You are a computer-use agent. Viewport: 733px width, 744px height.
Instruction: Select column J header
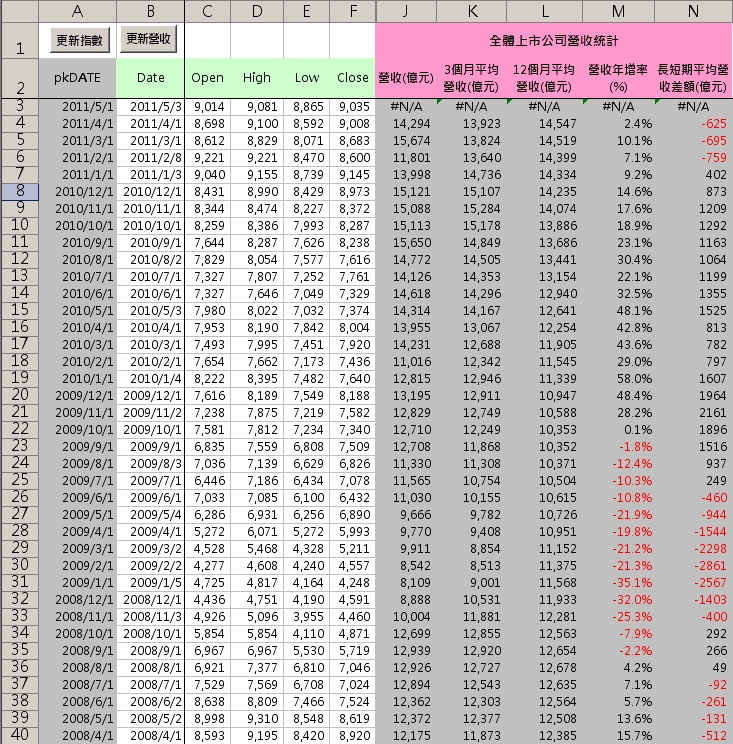(x=406, y=11)
